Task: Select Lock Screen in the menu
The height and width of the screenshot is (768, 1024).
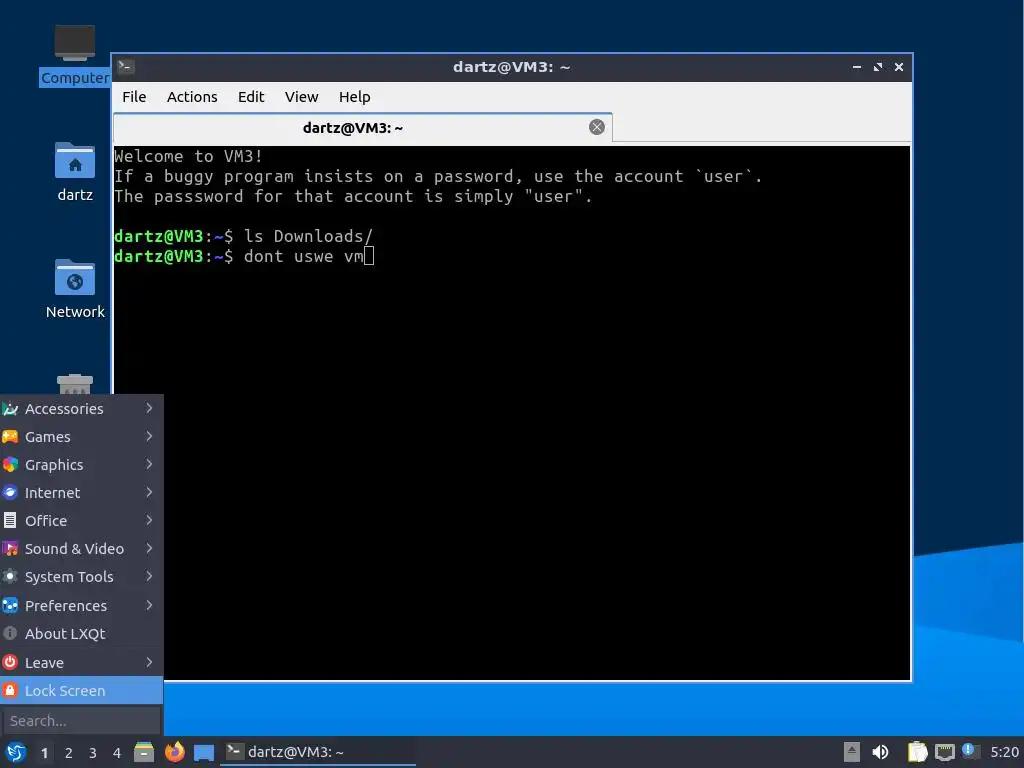Action: click(81, 691)
